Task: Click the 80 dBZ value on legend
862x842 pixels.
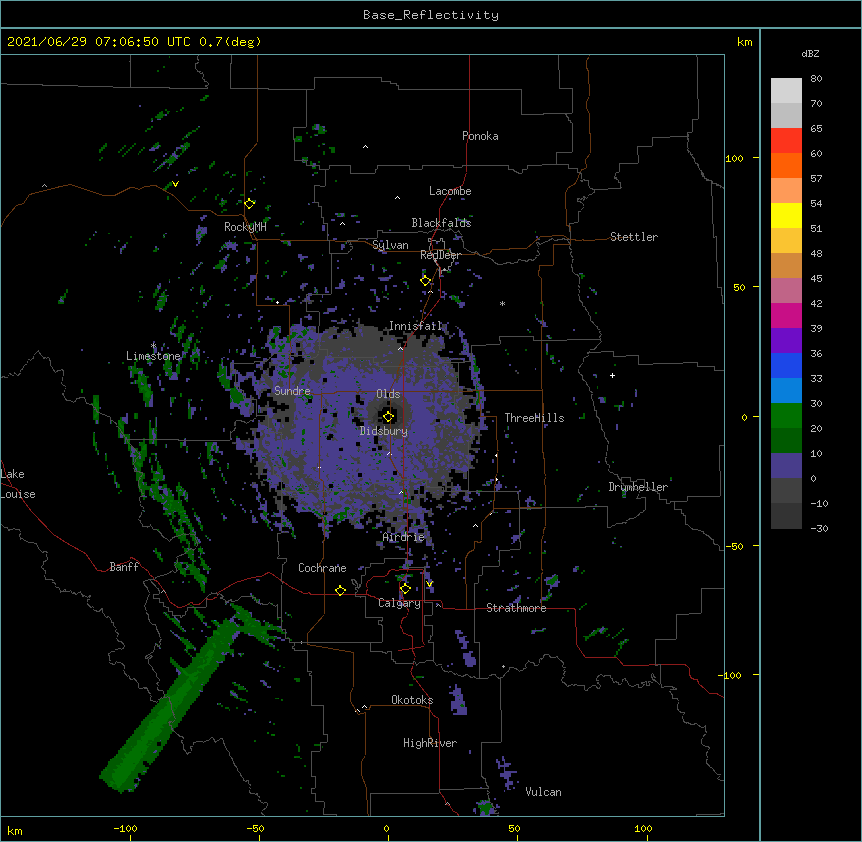Action: click(816, 79)
